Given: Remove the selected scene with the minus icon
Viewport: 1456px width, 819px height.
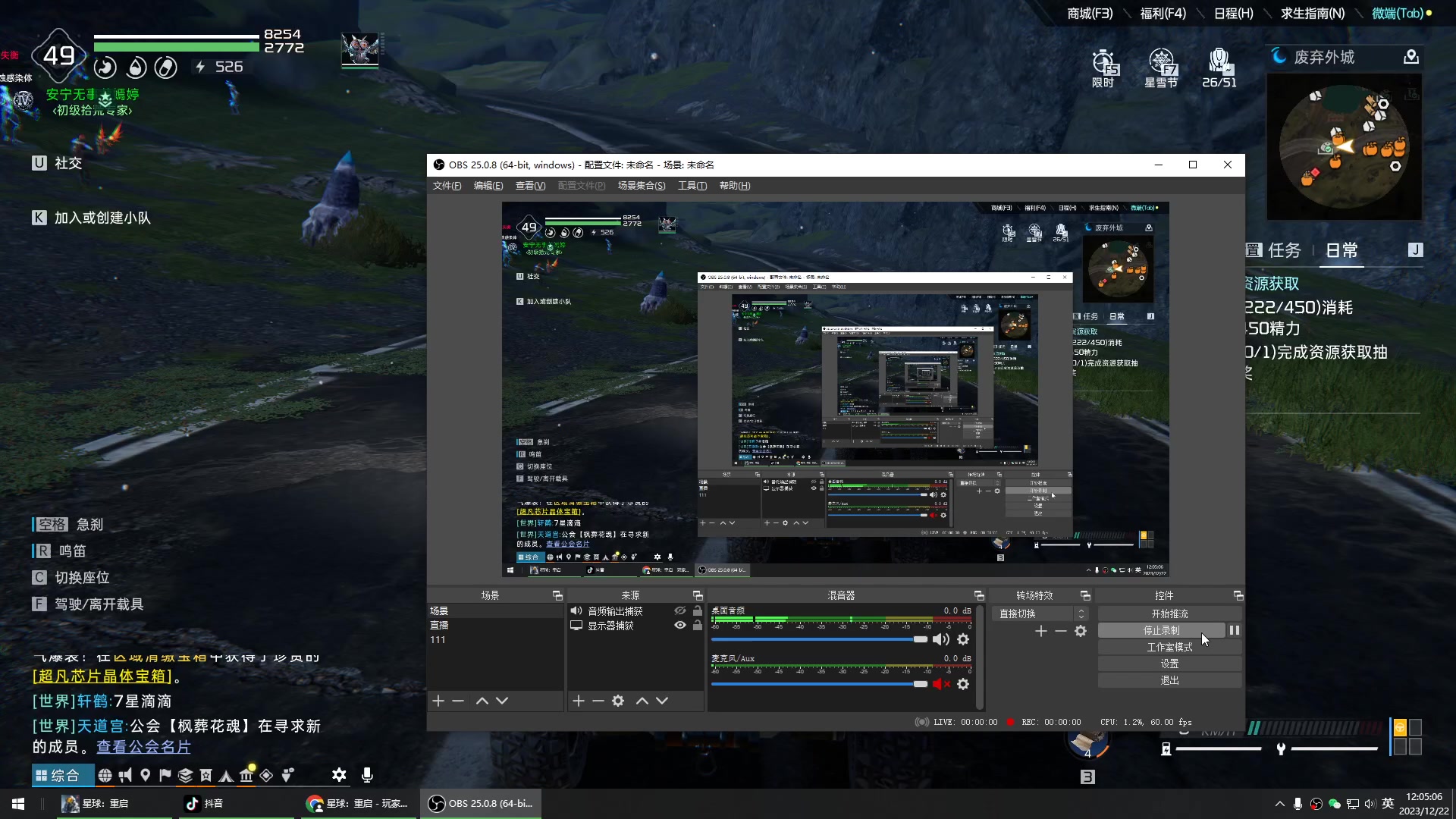Looking at the screenshot, I should click(458, 701).
